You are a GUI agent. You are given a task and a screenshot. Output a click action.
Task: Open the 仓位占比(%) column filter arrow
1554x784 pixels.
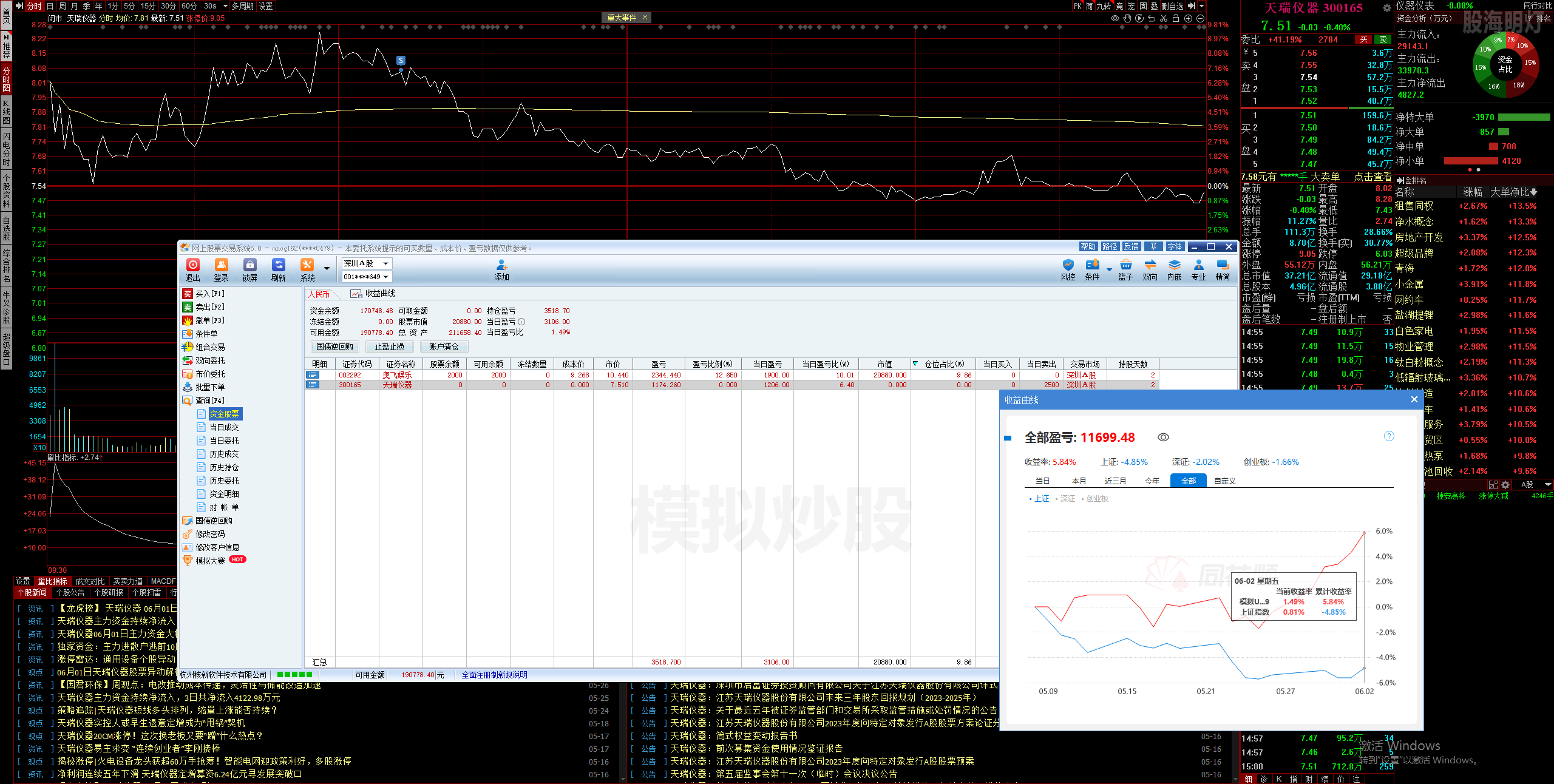click(915, 364)
